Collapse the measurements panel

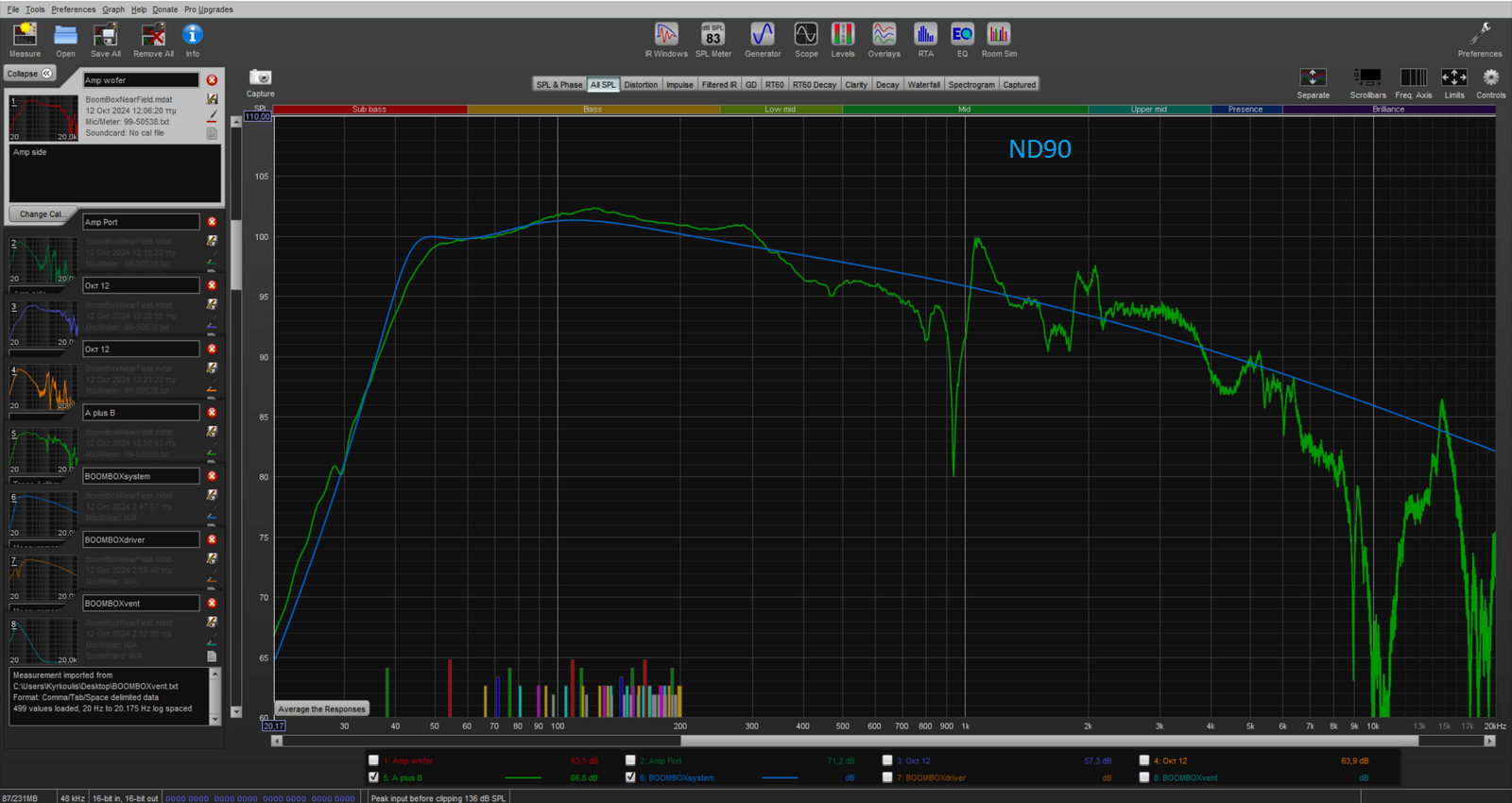(x=30, y=74)
